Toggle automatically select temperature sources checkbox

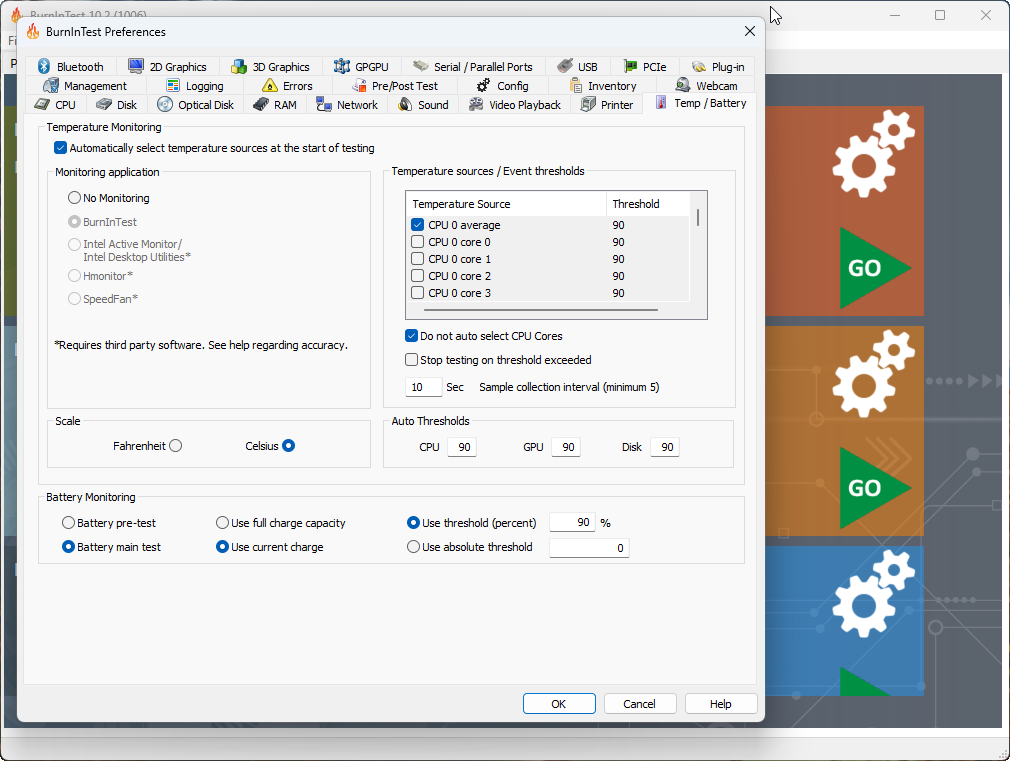pos(61,148)
